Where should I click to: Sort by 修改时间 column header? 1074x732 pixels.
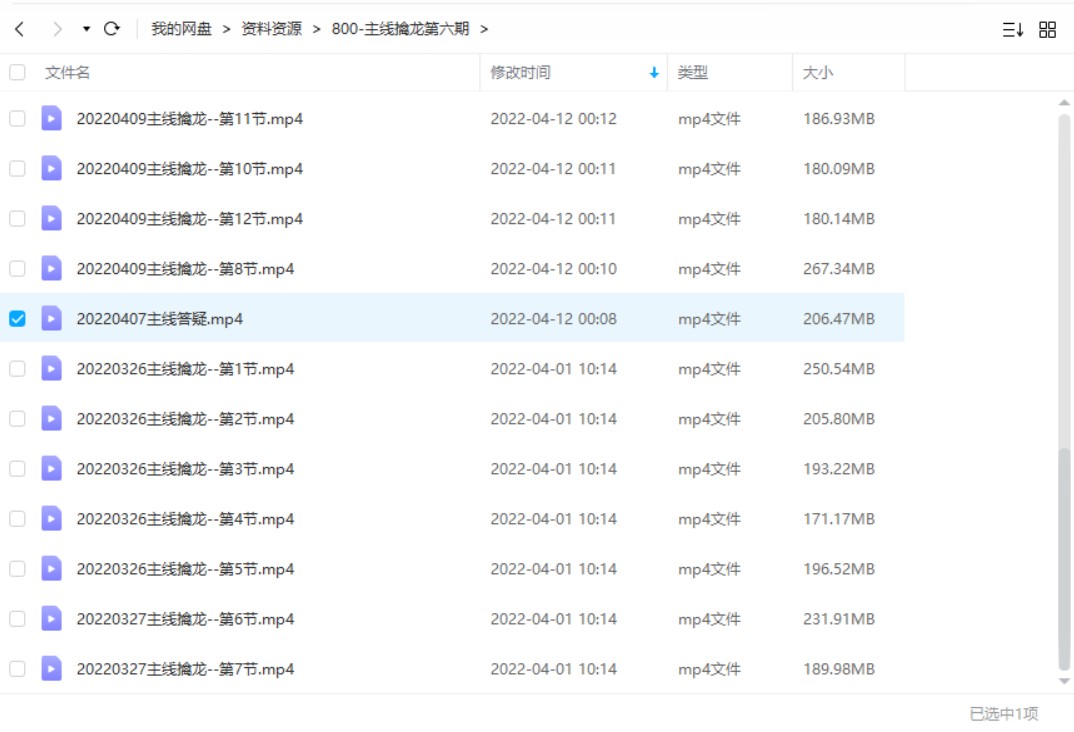pos(521,73)
